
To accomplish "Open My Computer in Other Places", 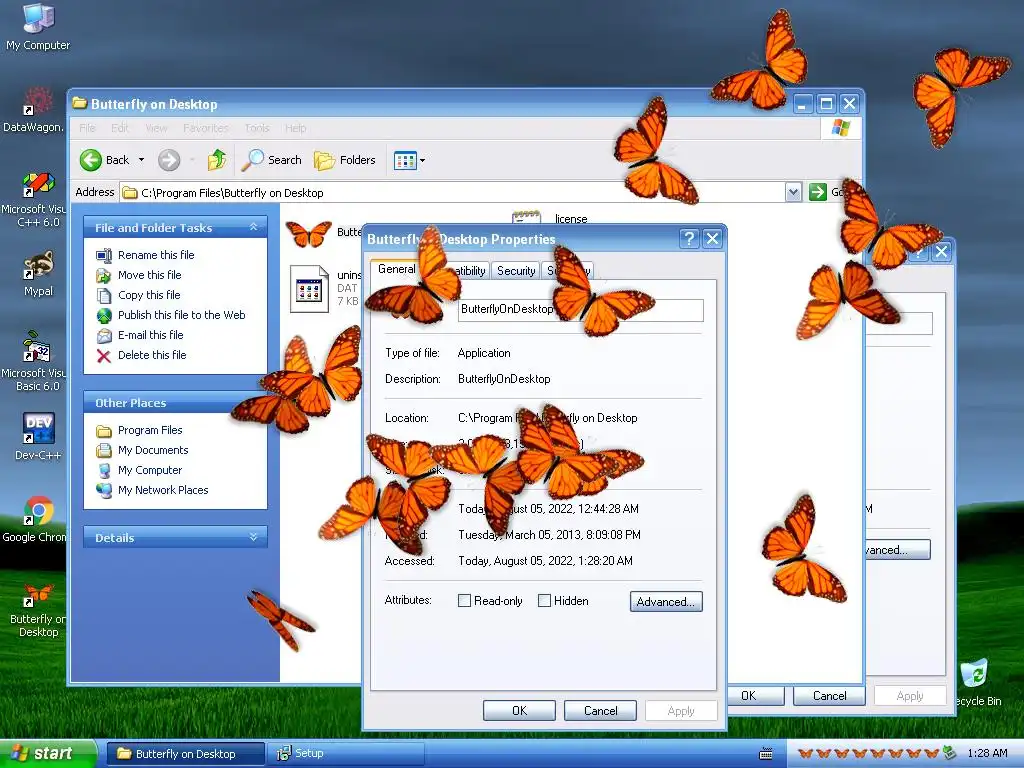I will click(150, 470).
